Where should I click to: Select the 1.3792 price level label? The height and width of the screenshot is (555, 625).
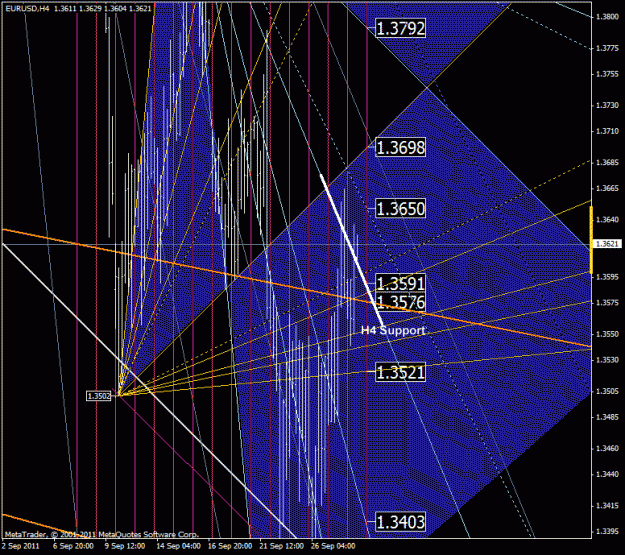point(401,28)
